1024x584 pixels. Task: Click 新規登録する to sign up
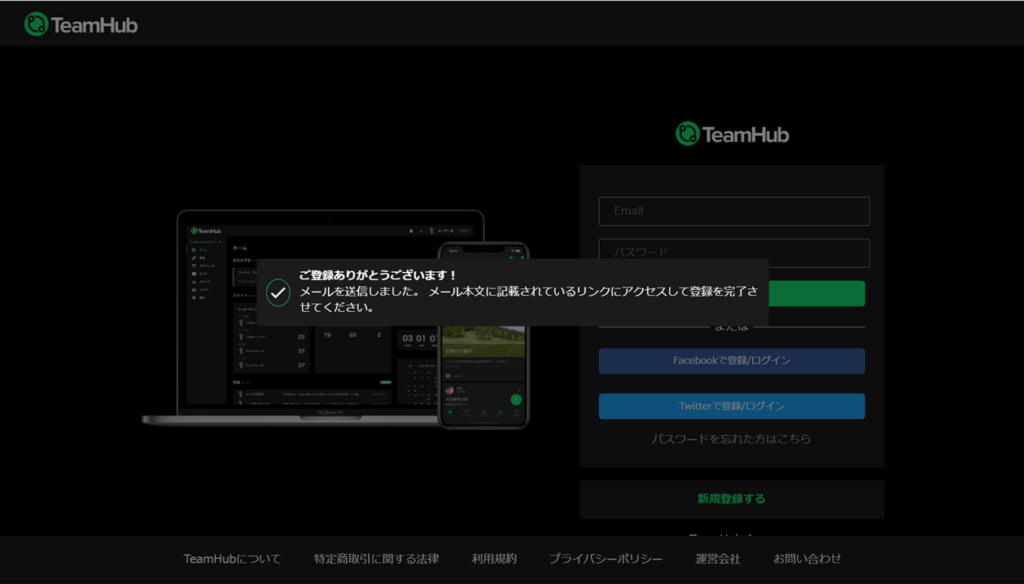[x=731, y=498]
